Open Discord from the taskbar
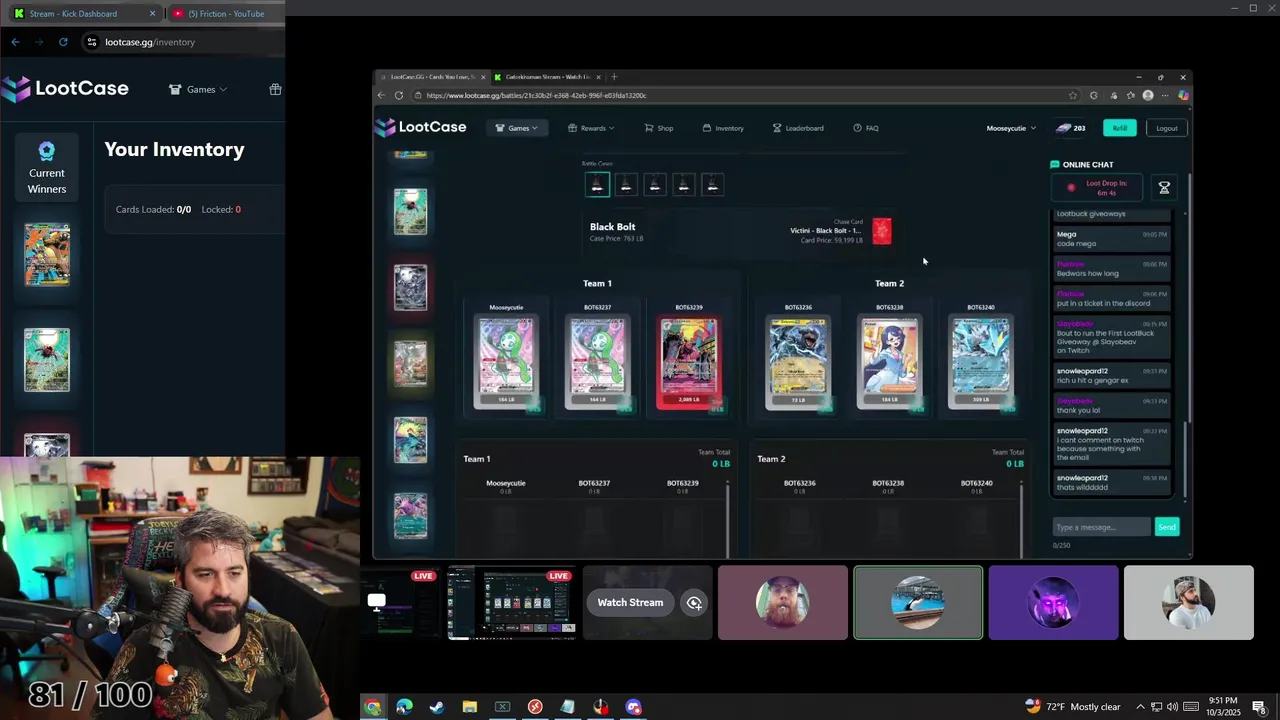1280x720 pixels. click(x=633, y=707)
